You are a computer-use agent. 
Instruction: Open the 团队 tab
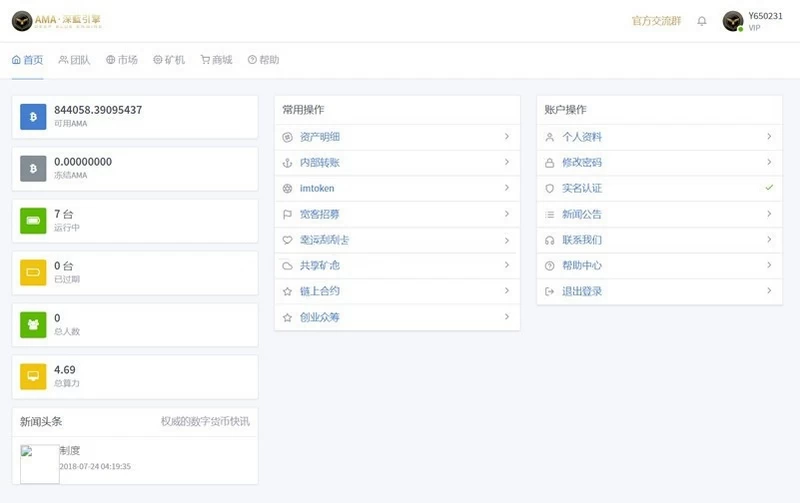[x=74, y=60]
